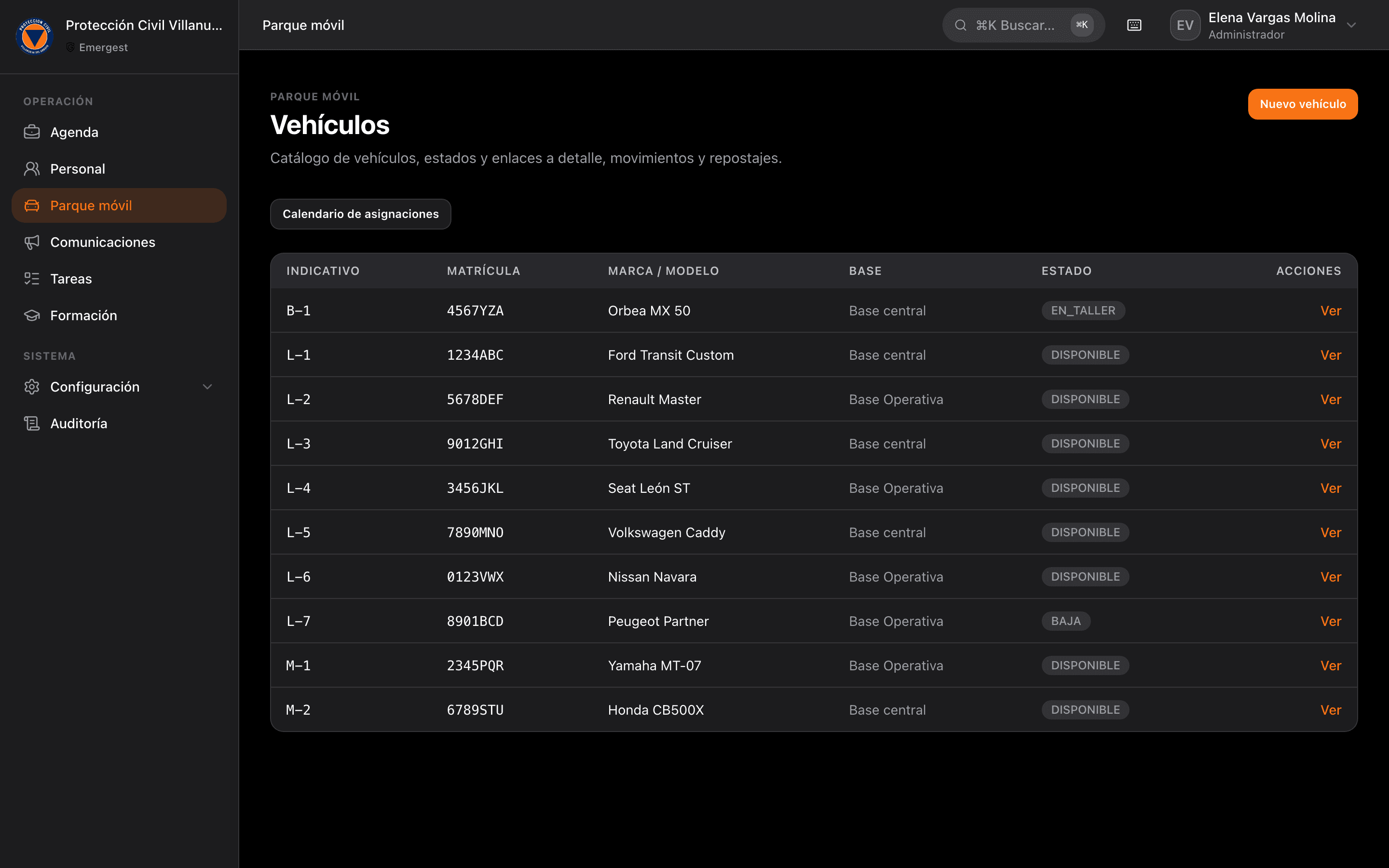Click license plate 0123VWX
Screen dimensions: 1389x868
click(475, 577)
